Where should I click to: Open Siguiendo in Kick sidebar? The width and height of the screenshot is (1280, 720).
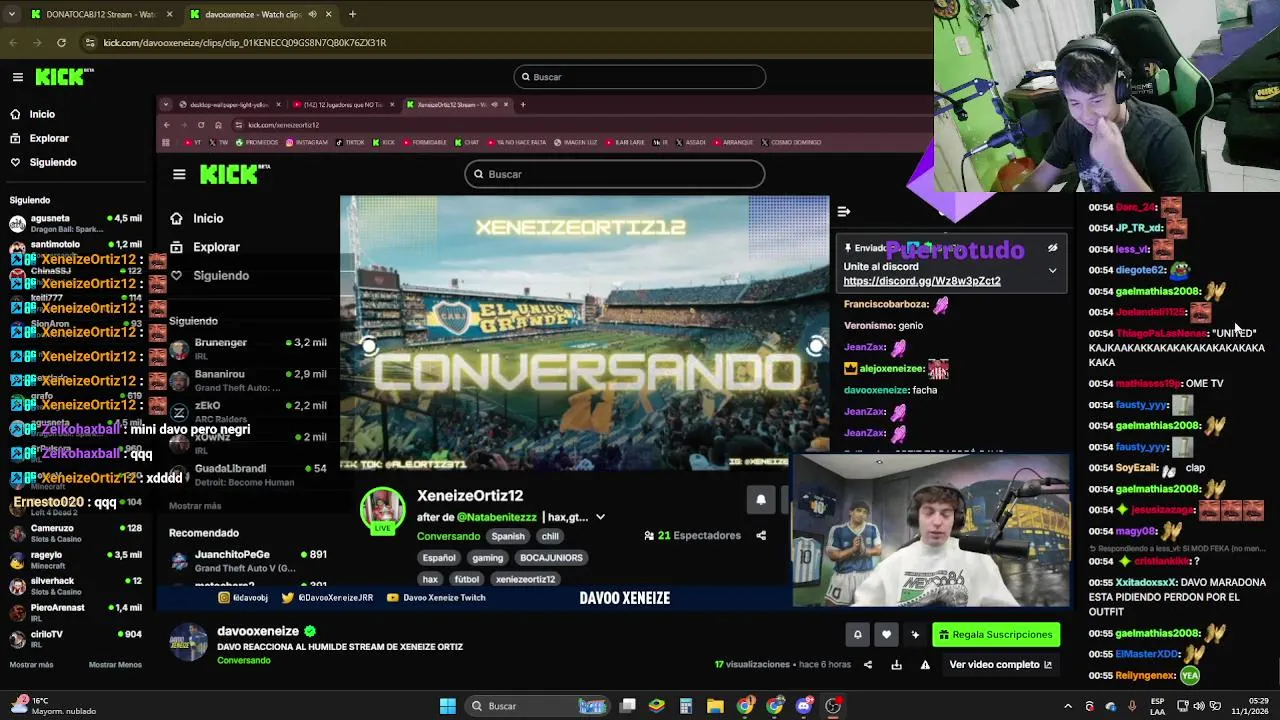point(53,162)
